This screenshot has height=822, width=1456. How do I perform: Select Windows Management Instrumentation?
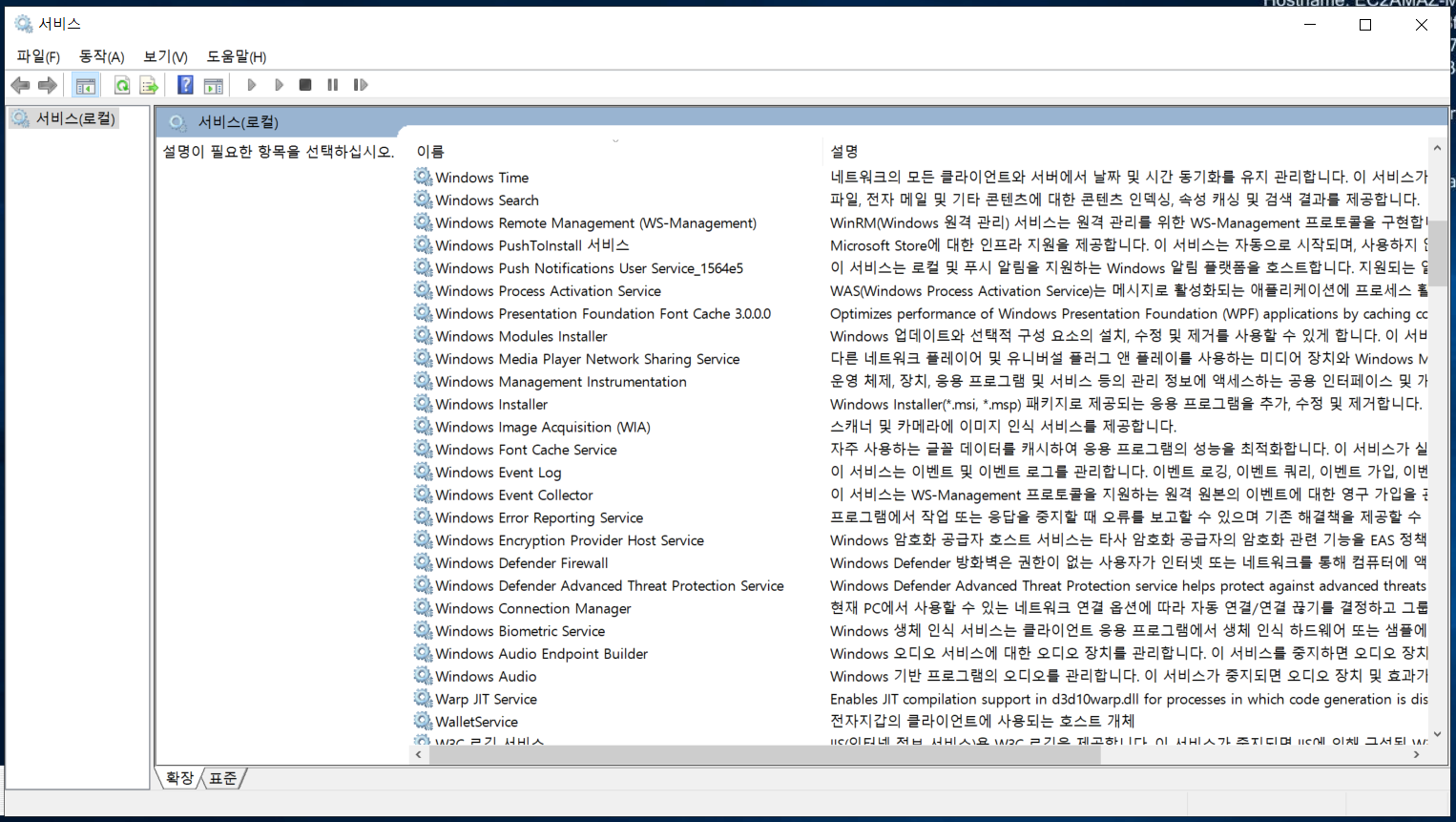coord(560,382)
